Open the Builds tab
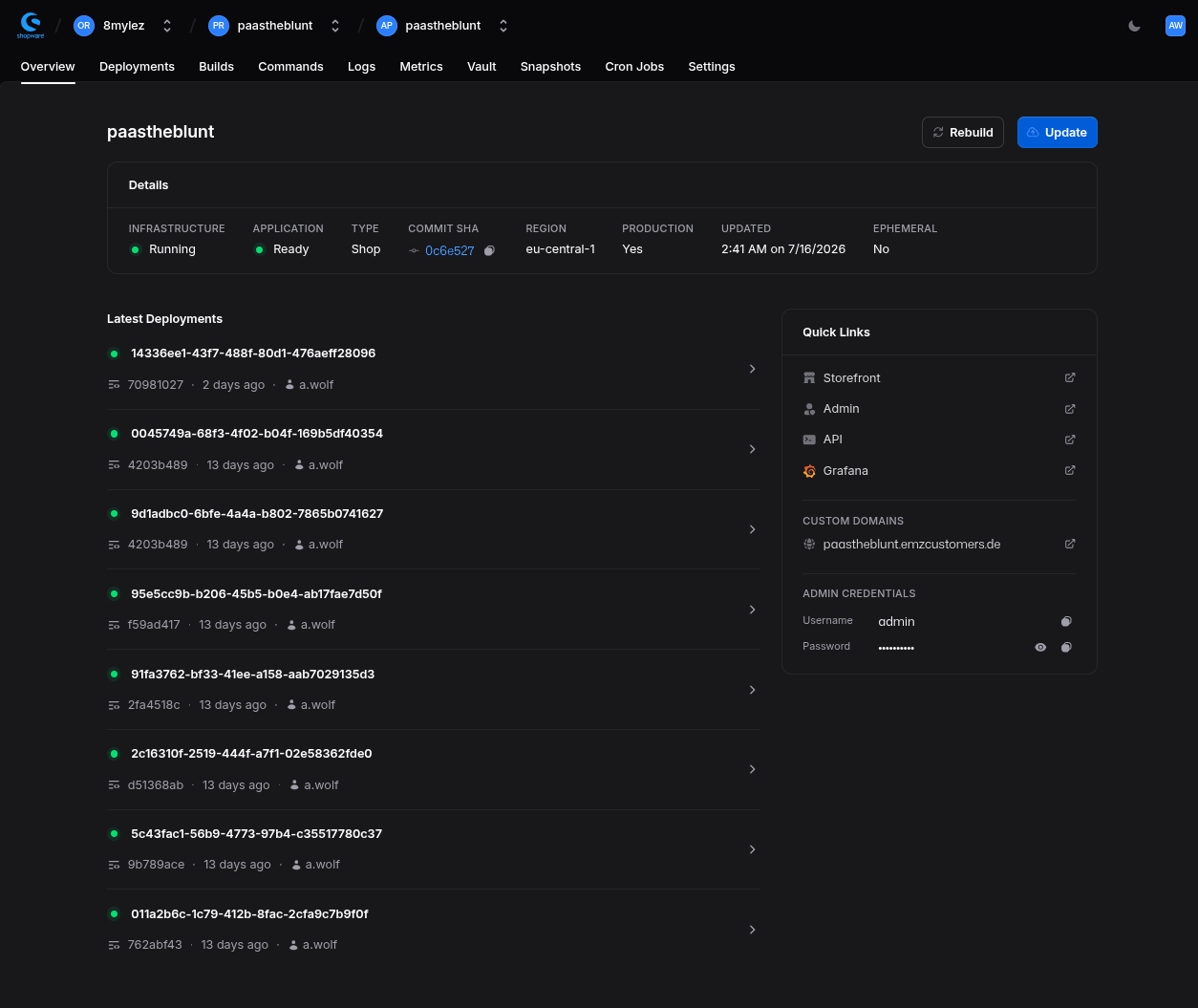1198x1008 pixels. (x=216, y=67)
